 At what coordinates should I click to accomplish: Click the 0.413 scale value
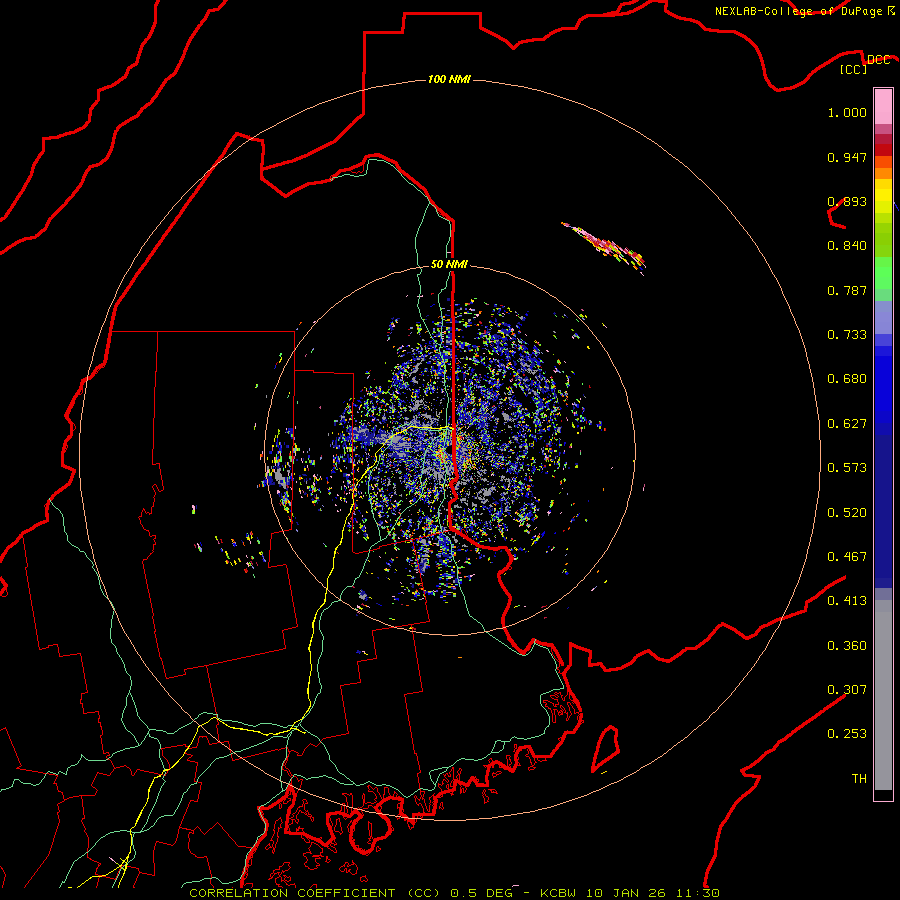point(847,601)
